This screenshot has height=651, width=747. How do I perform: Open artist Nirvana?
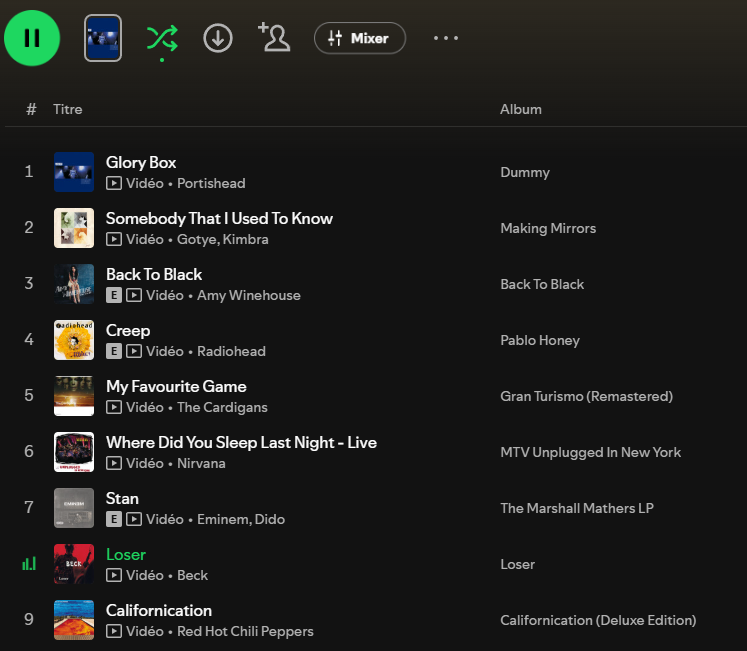click(x=201, y=463)
